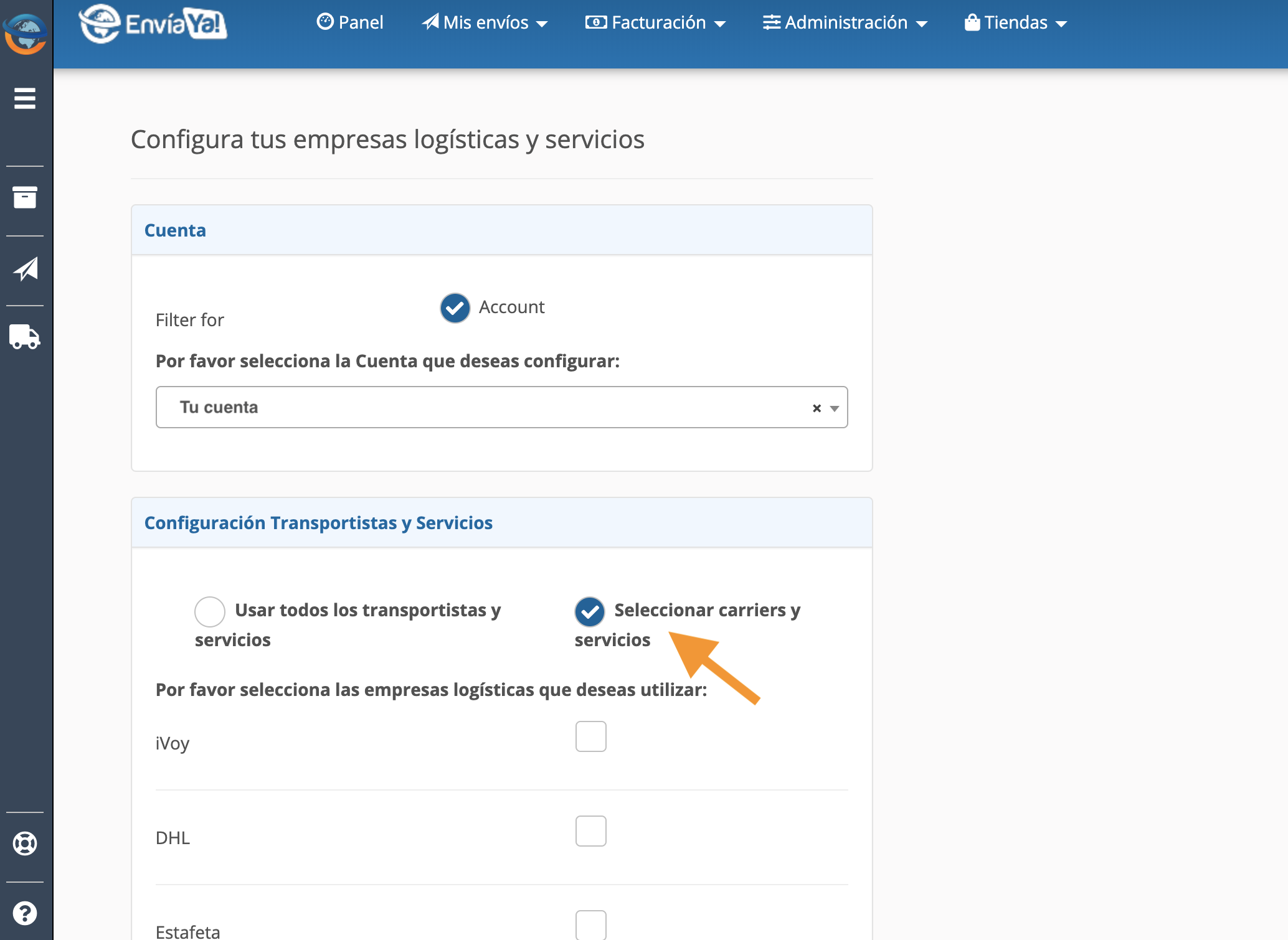Tick the Estafeta carrier checkbox
Viewport: 1288px width, 940px height.
[x=590, y=924]
